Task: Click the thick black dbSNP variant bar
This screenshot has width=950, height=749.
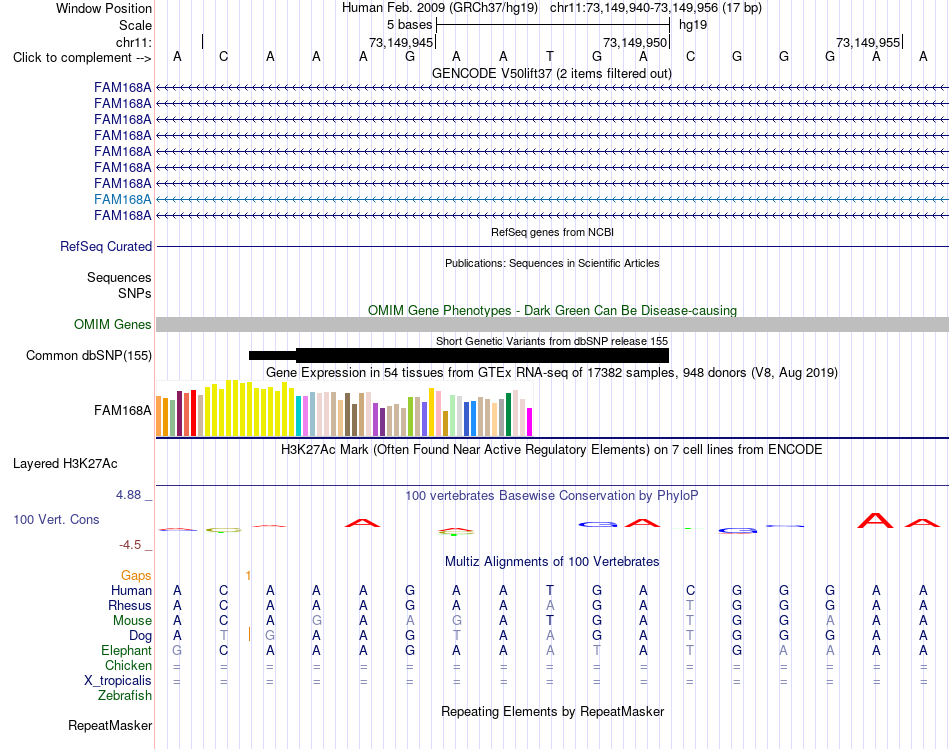Action: coord(482,355)
